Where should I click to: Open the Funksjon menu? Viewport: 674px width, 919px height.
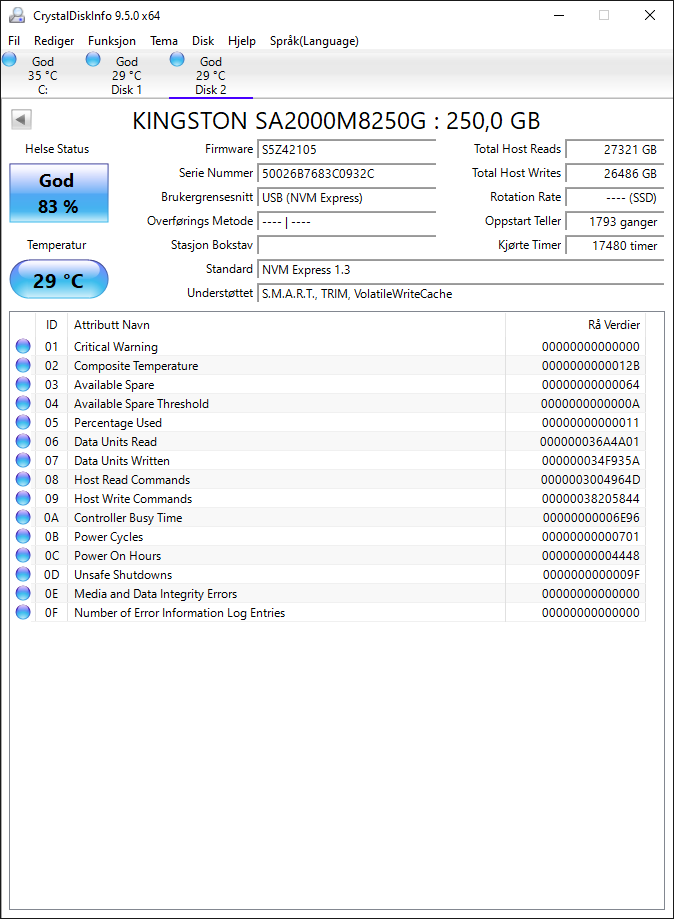[112, 40]
